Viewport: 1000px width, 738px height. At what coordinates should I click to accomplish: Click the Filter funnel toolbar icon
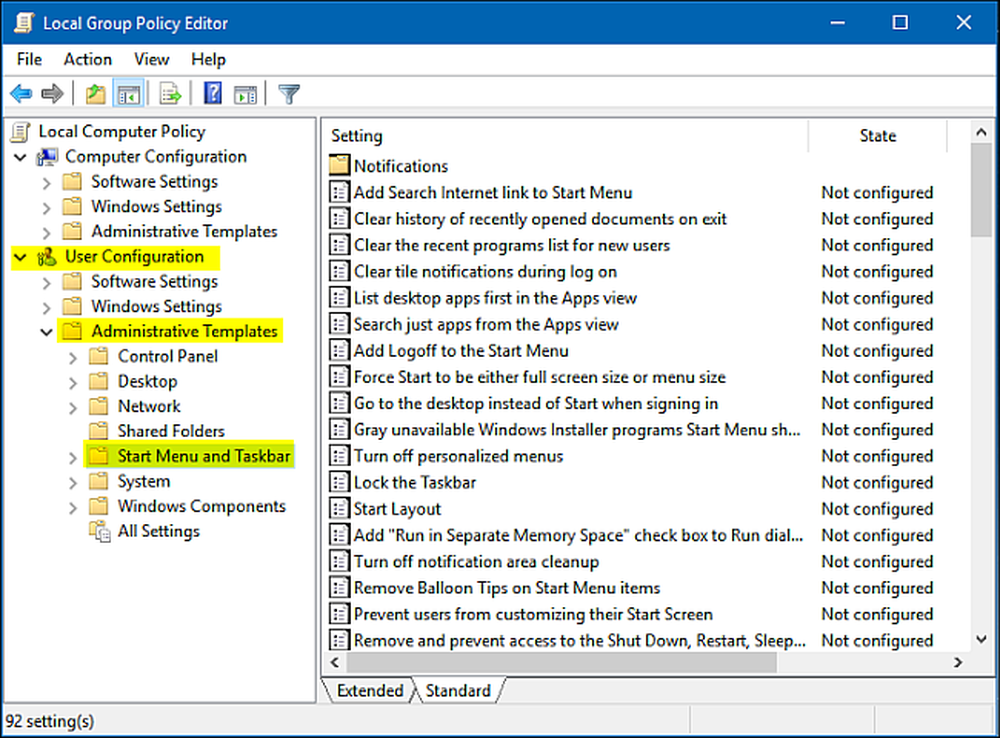coord(289,94)
